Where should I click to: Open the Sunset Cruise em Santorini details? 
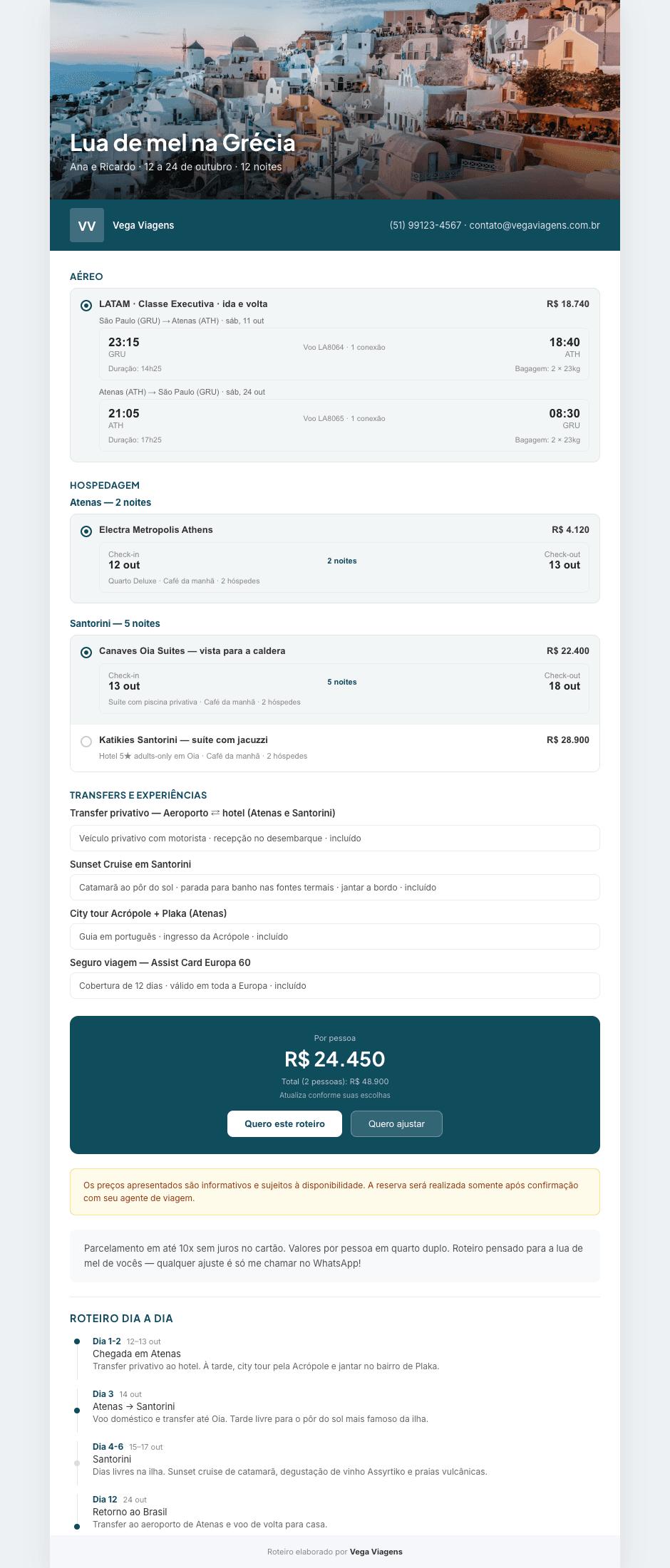(x=335, y=887)
